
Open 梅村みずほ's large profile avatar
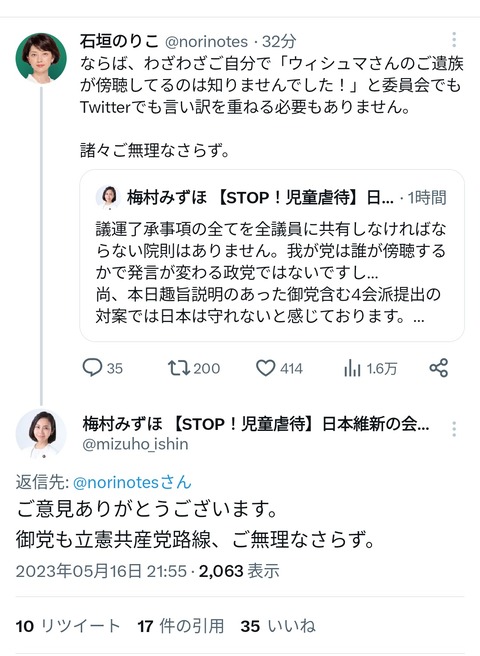coord(41,434)
